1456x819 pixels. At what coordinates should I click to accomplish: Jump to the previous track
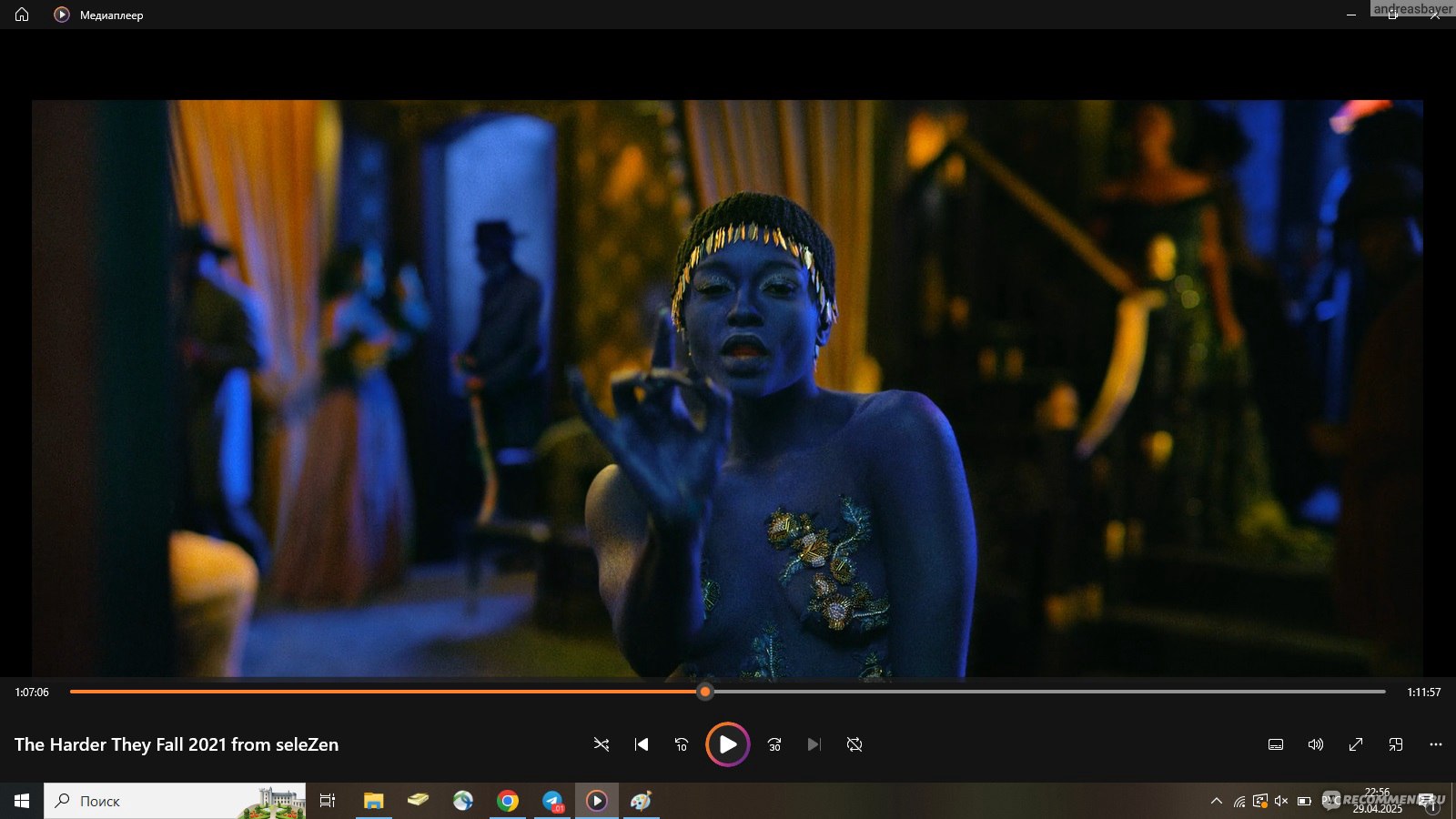(642, 744)
